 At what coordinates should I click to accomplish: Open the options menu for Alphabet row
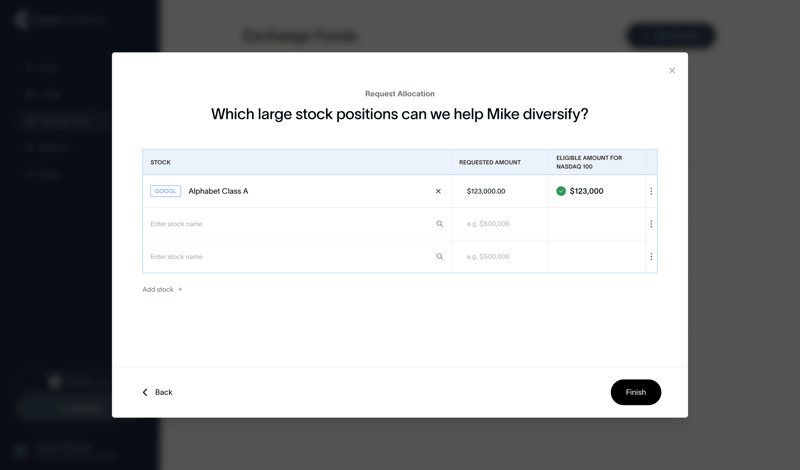pyautogui.click(x=651, y=191)
